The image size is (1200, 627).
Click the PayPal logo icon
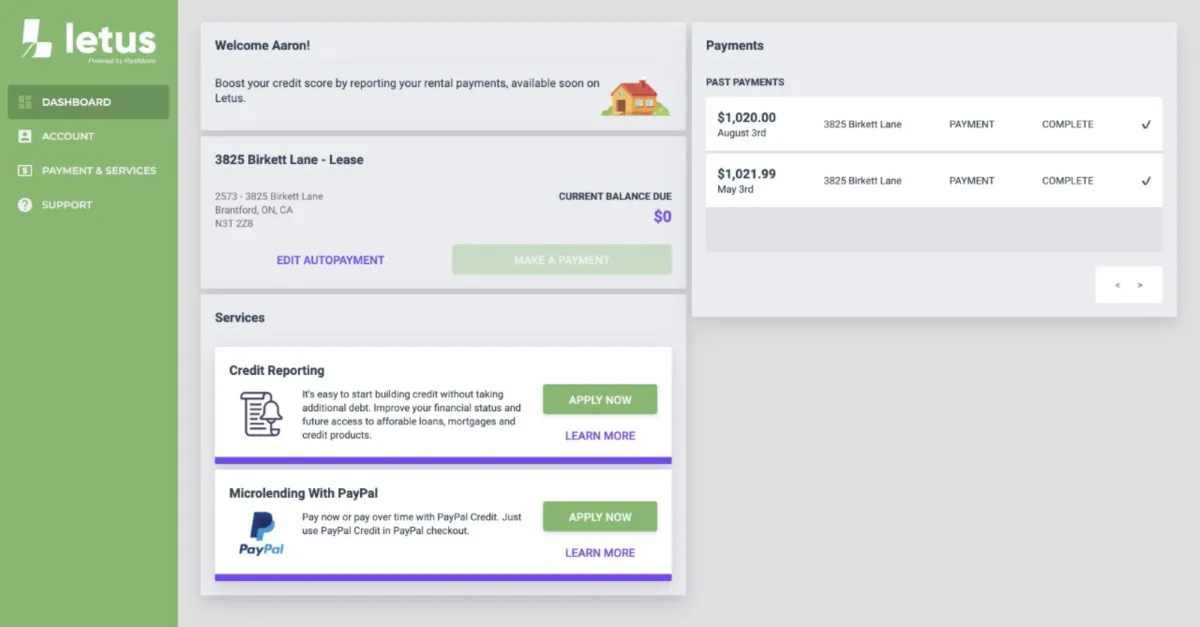261,533
